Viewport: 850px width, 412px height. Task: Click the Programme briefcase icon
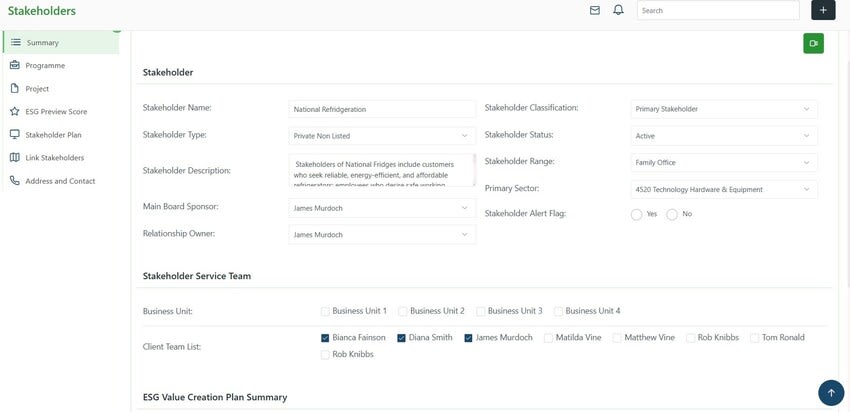(15, 65)
